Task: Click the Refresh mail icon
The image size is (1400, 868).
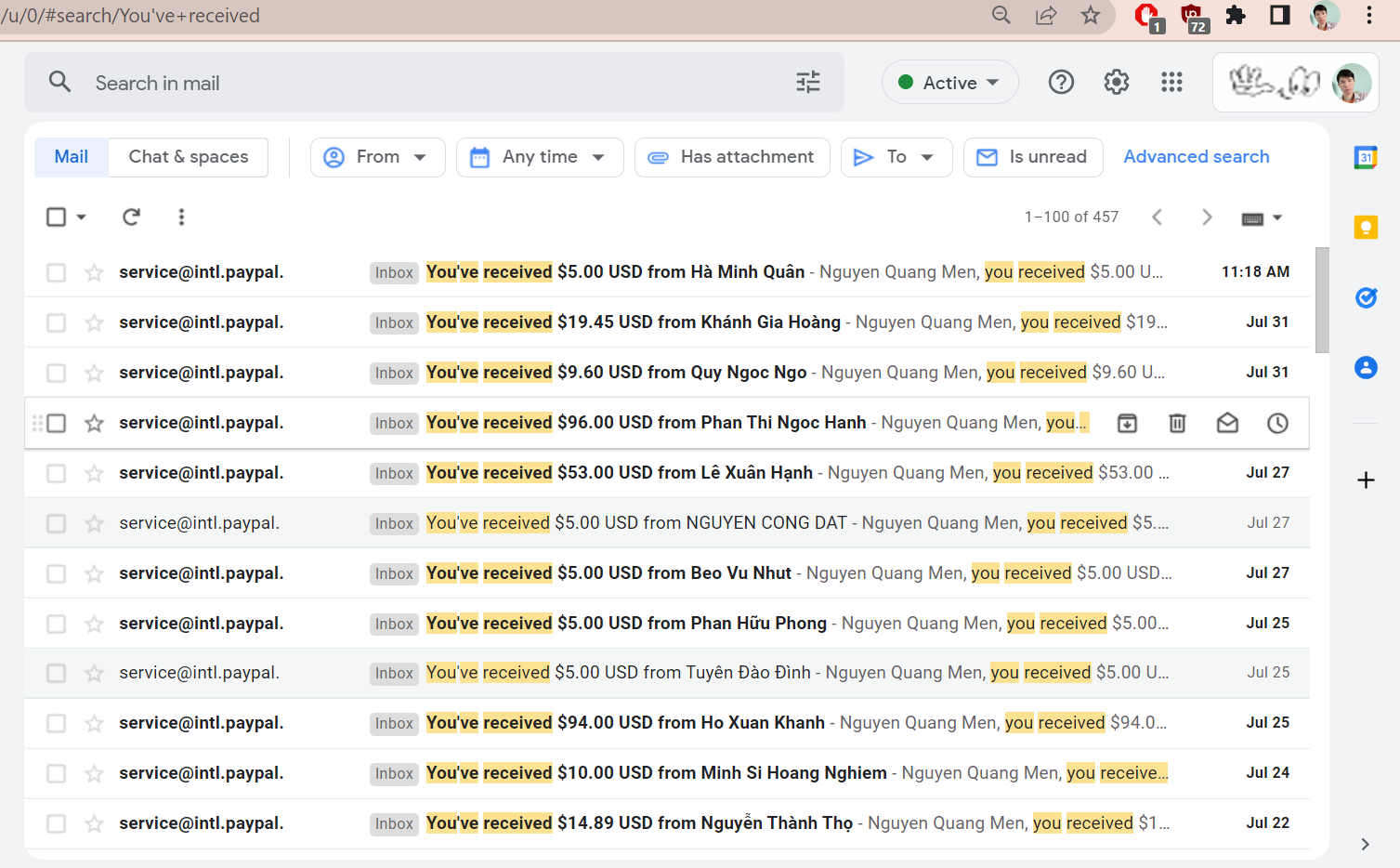Action: click(131, 217)
